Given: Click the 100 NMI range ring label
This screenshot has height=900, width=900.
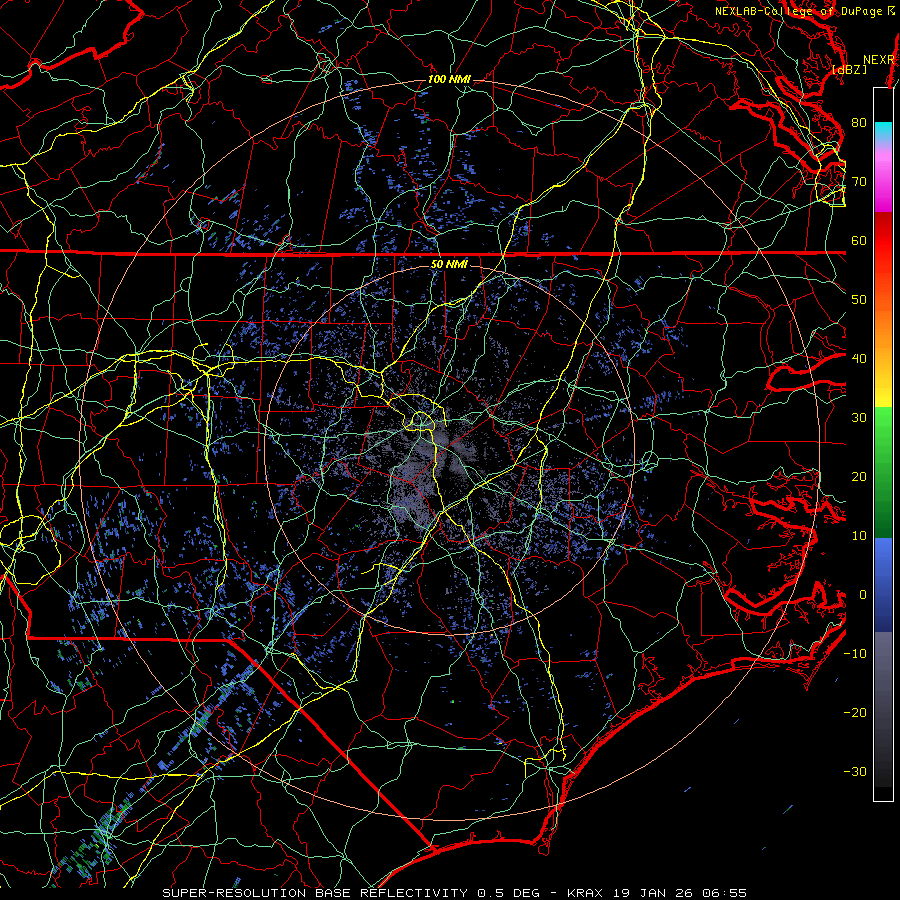Looking at the screenshot, I should tap(449, 79).
